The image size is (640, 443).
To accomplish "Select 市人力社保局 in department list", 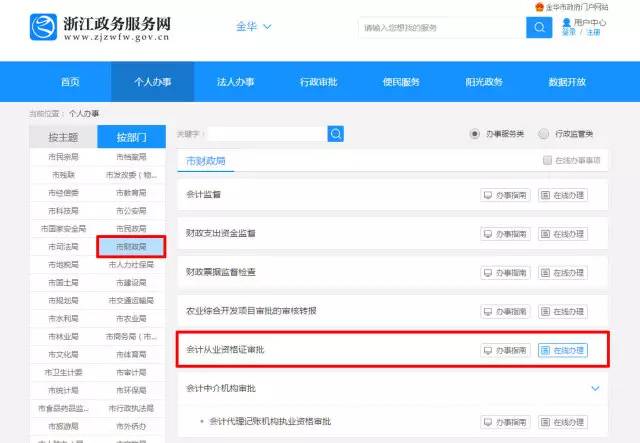I will 131,265.
